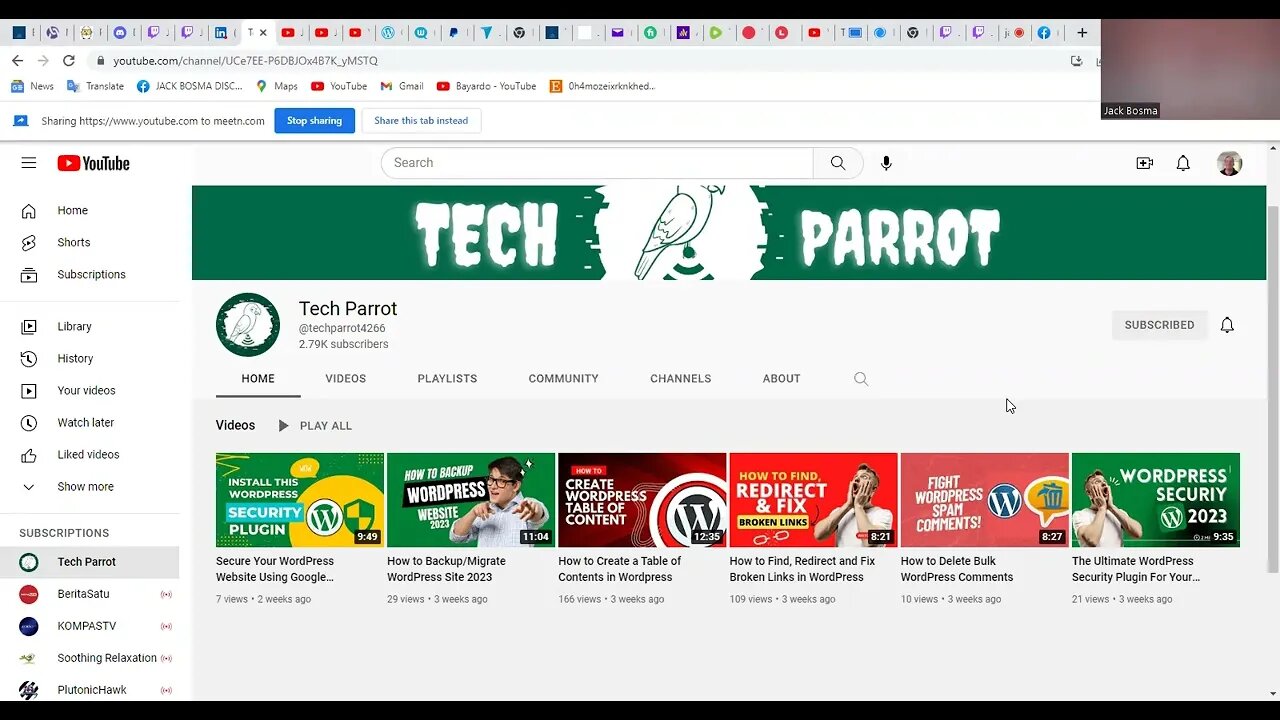
Task: Click title How to Delete Bulk WordPress Comments
Action: pyautogui.click(x=957, y=569)
